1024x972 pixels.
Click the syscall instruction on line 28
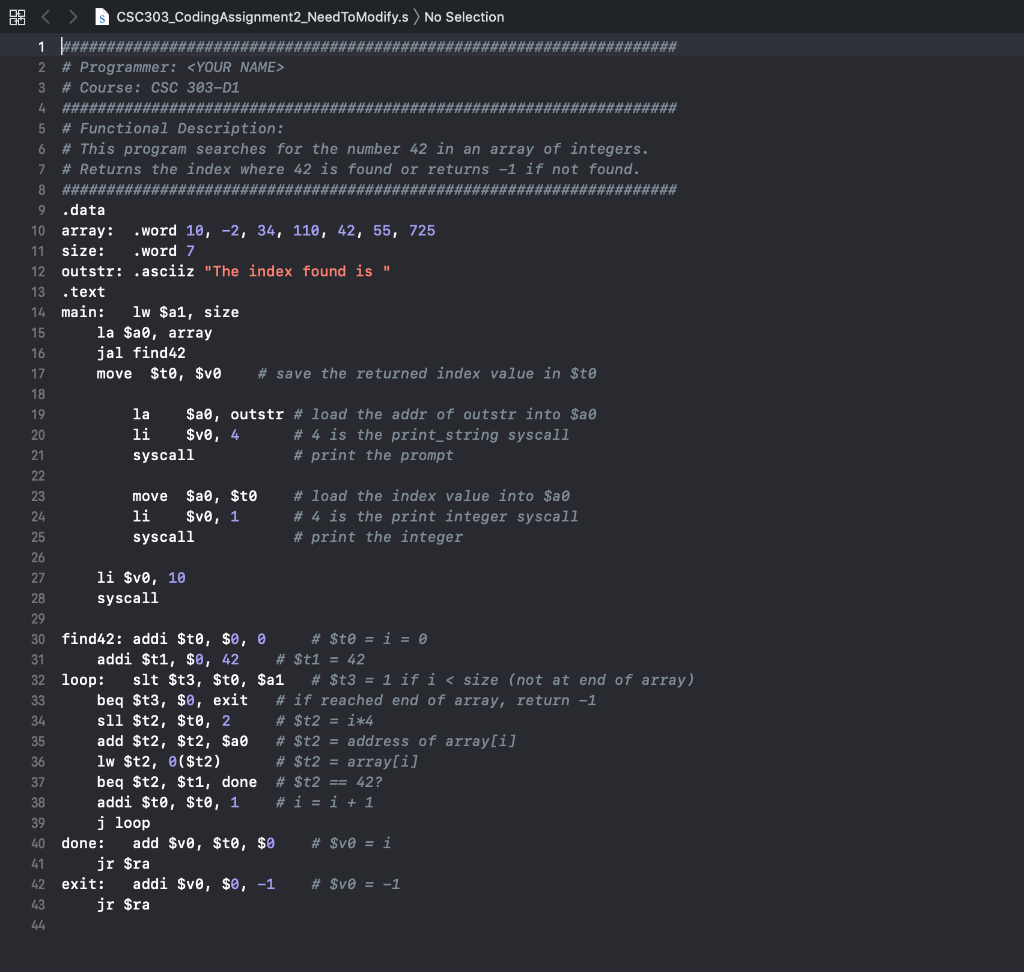[x=128, y=598]
